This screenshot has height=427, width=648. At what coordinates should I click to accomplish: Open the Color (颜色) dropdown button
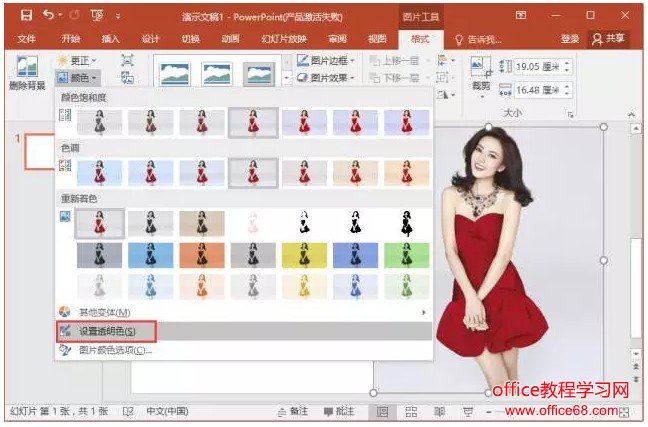tap(77, 77)
